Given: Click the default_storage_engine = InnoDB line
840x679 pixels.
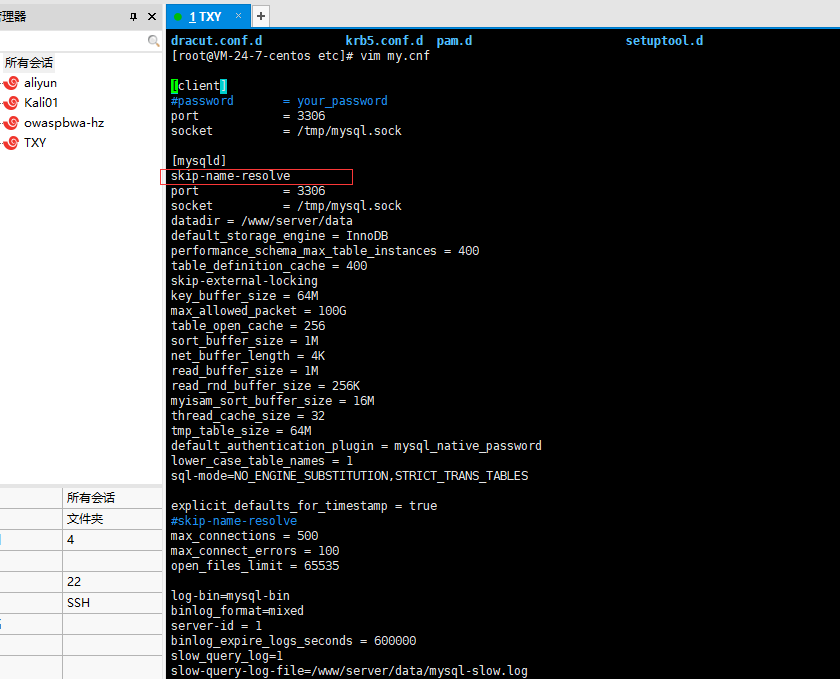Looking at the screenshot, I should tap(279, 236).
